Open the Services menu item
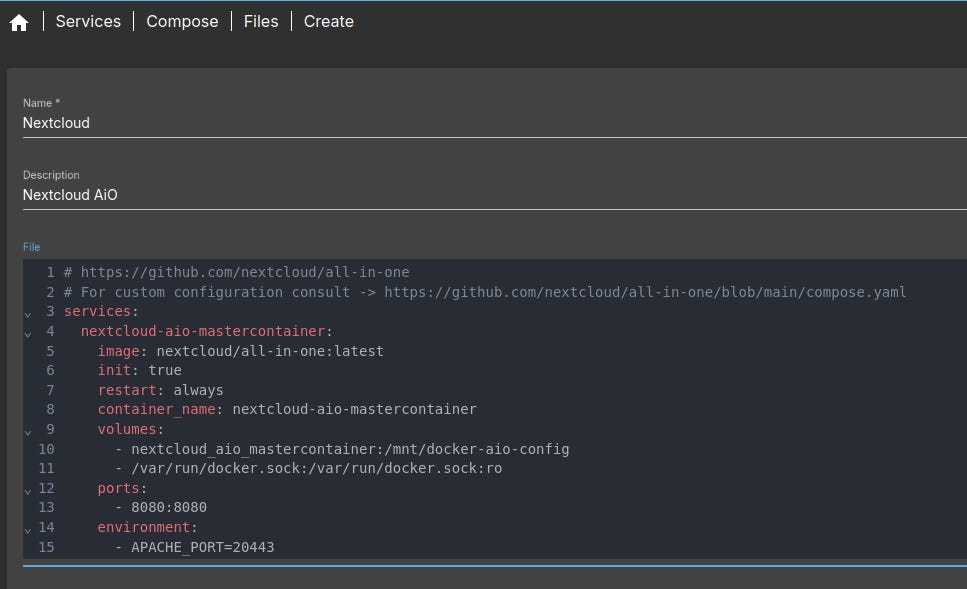 click(88, 21)
